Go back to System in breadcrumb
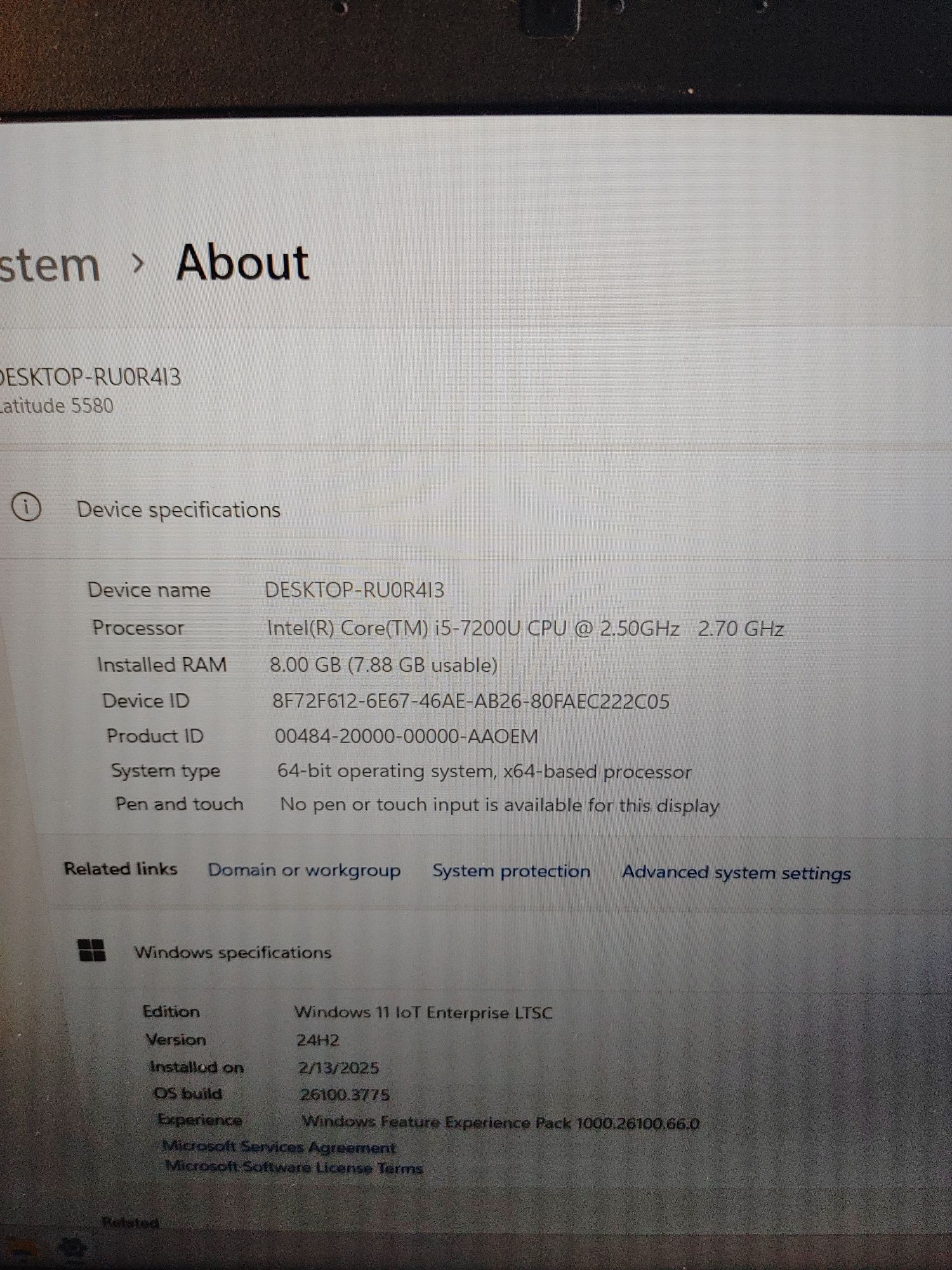This screenshot has height=1270, width=952. tap(50, 265)
